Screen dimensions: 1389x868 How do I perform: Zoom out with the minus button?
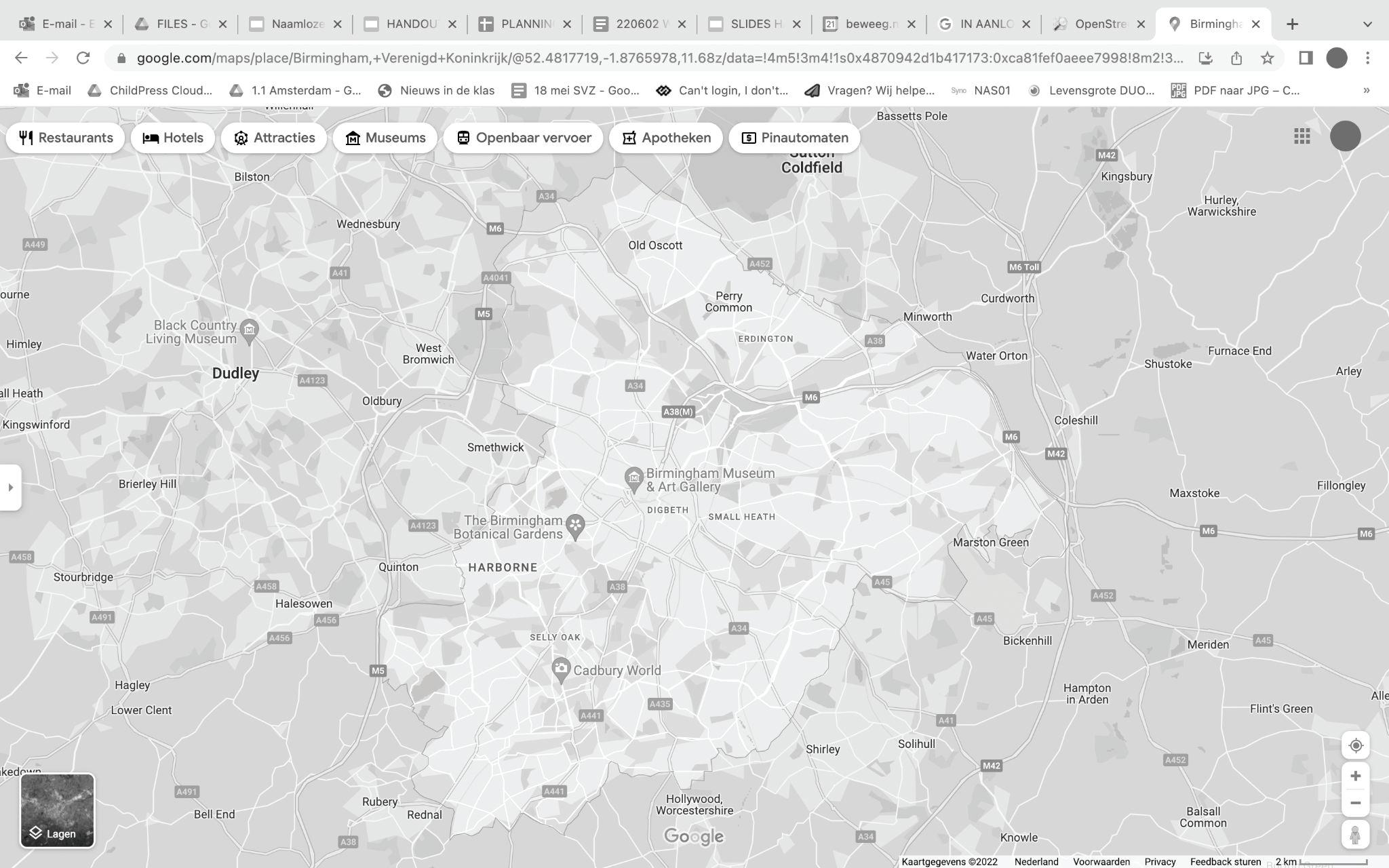coord(1355,803)
